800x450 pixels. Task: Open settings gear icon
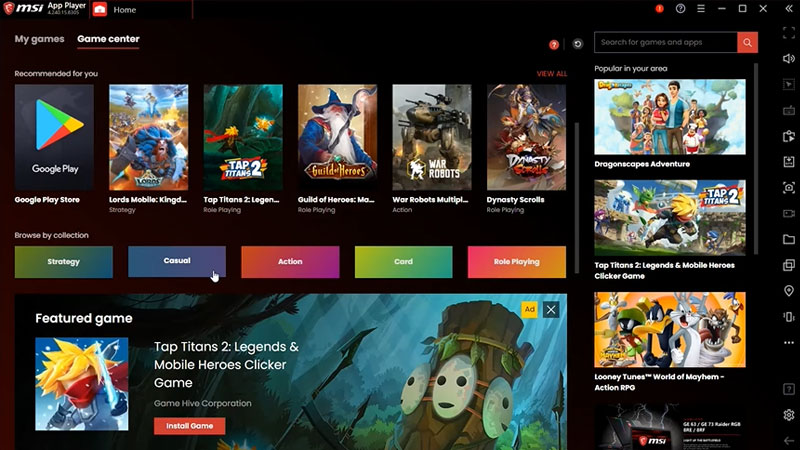pyautogui.click(x=788, y=415)
